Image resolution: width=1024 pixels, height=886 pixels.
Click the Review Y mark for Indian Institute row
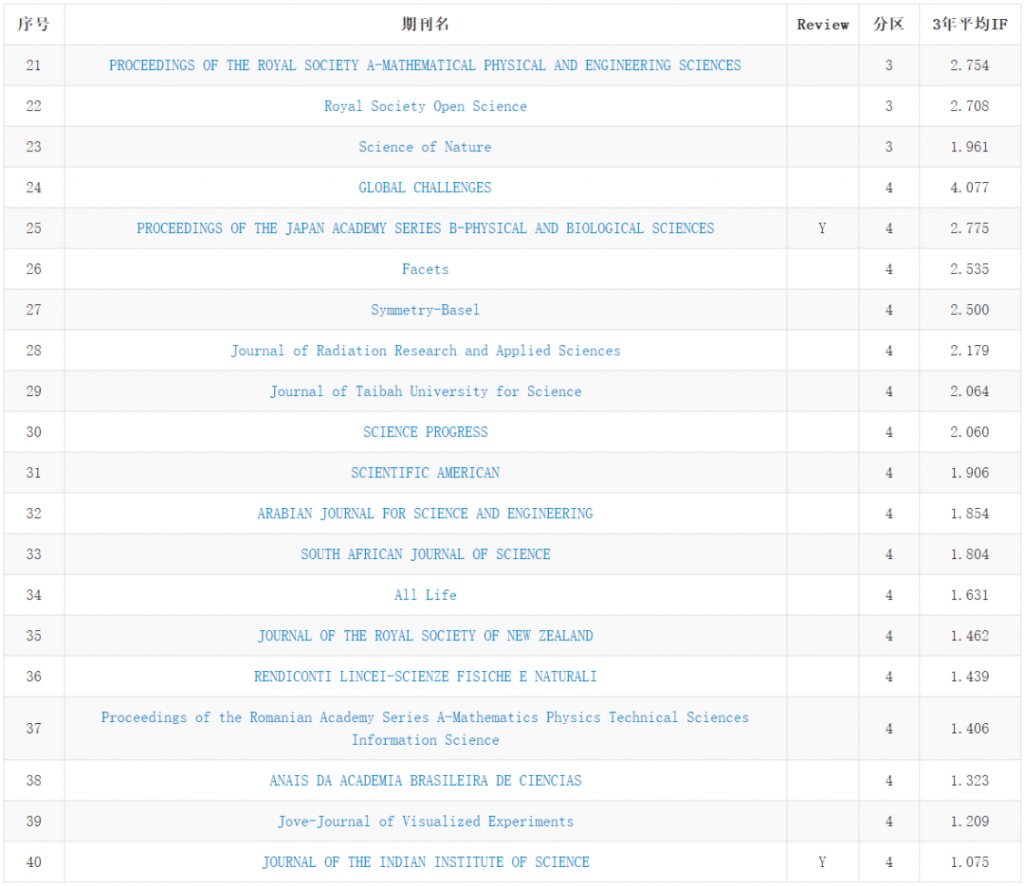pyautogui.click(x=822, y=862)
